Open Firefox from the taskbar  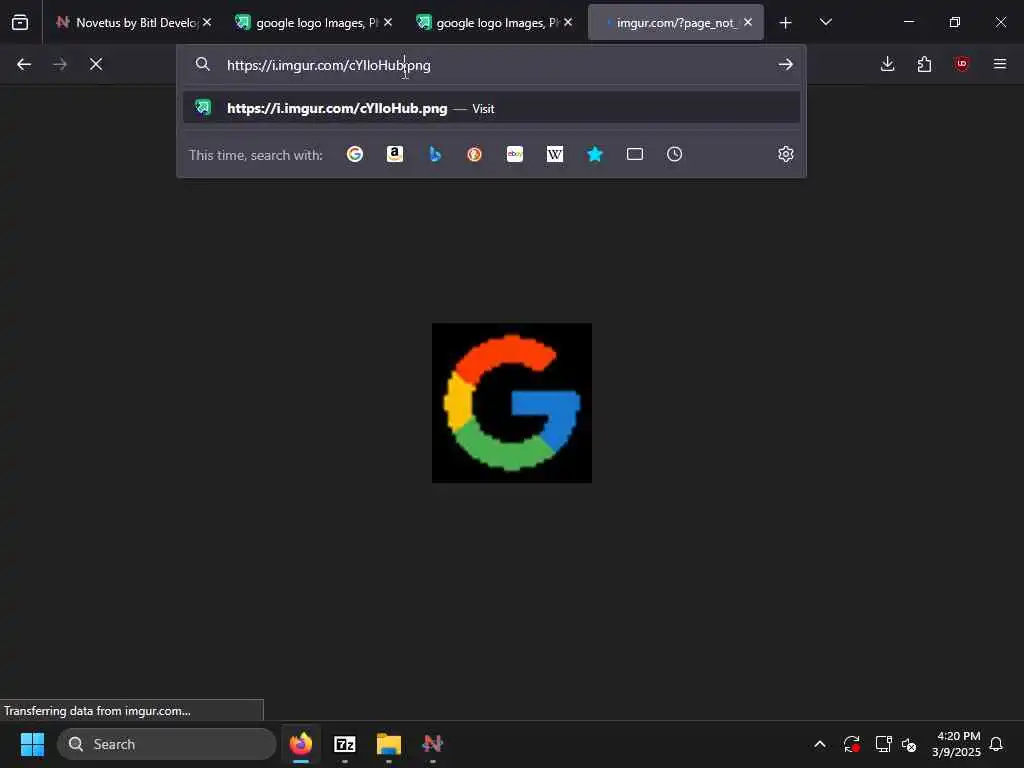301,744
